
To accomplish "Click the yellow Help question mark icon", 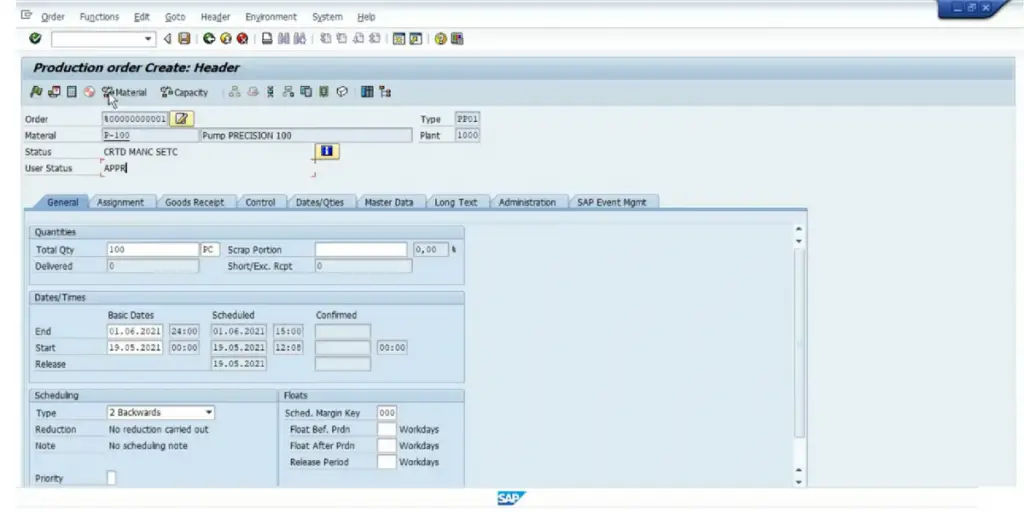I will click(440, 39).
